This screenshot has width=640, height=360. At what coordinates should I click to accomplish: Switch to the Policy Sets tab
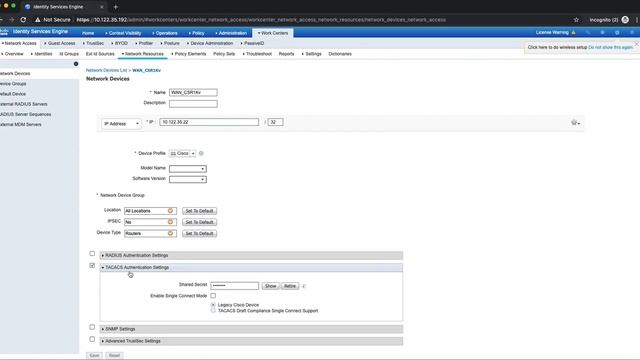(x=224, y=54)
